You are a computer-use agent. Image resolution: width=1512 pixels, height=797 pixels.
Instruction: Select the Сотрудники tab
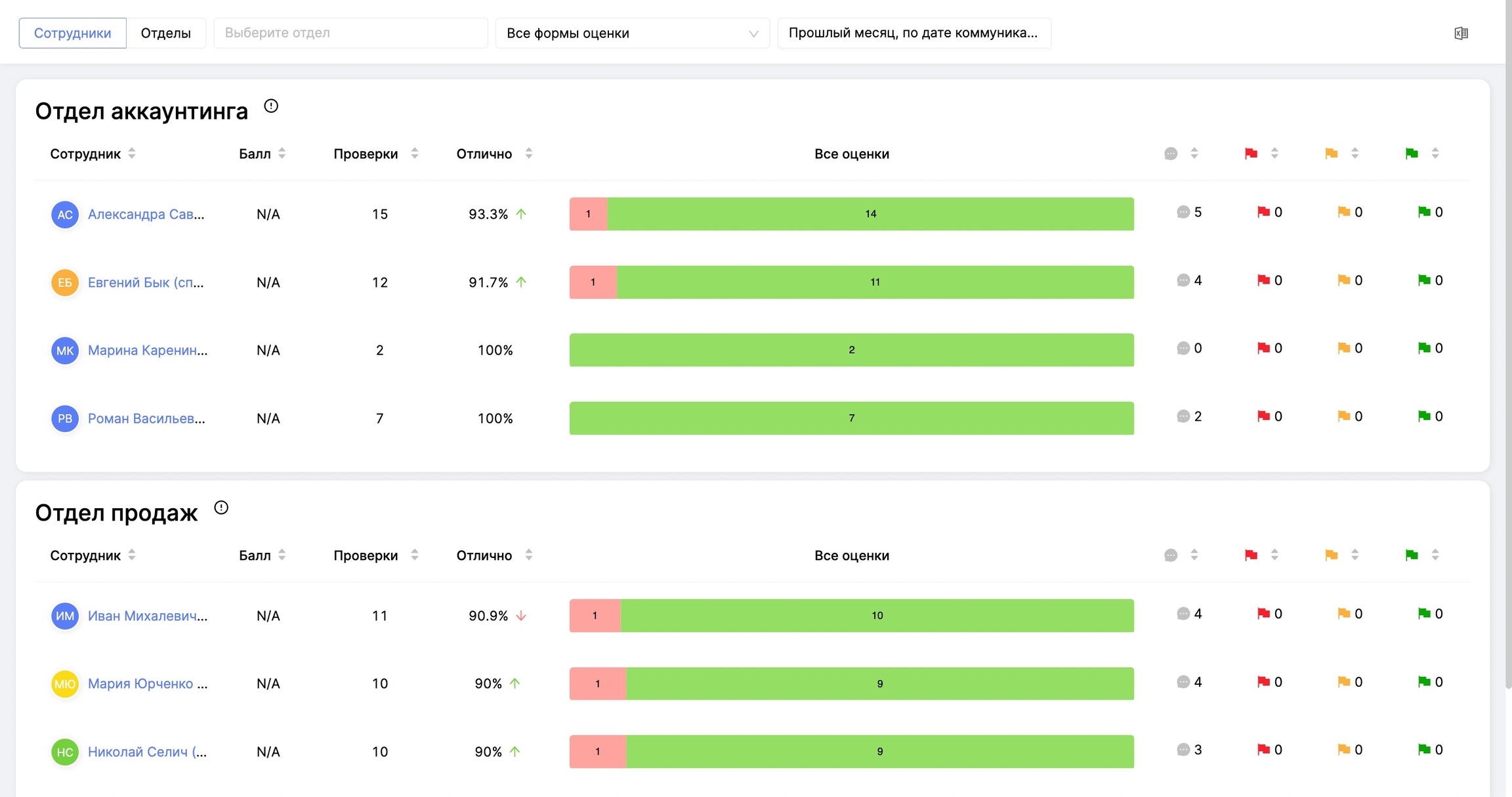[x=72, y=33]
